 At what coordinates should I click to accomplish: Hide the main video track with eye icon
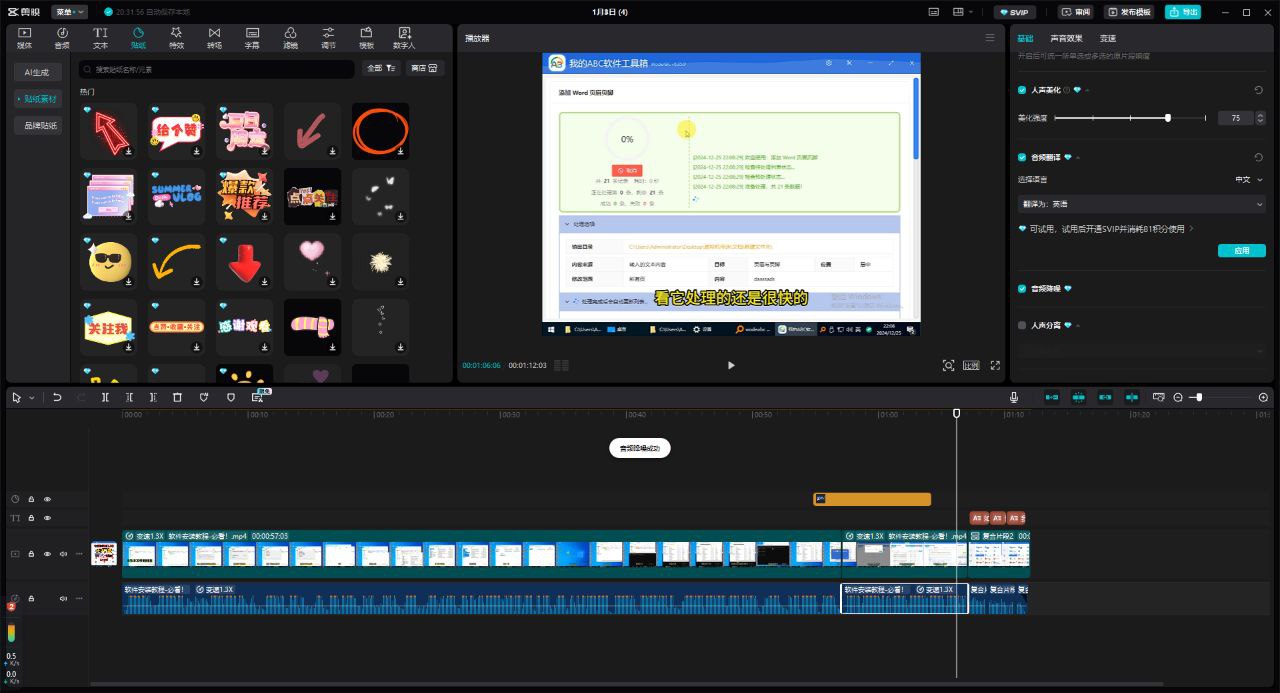pyautogui.click(x=47, y=554)
